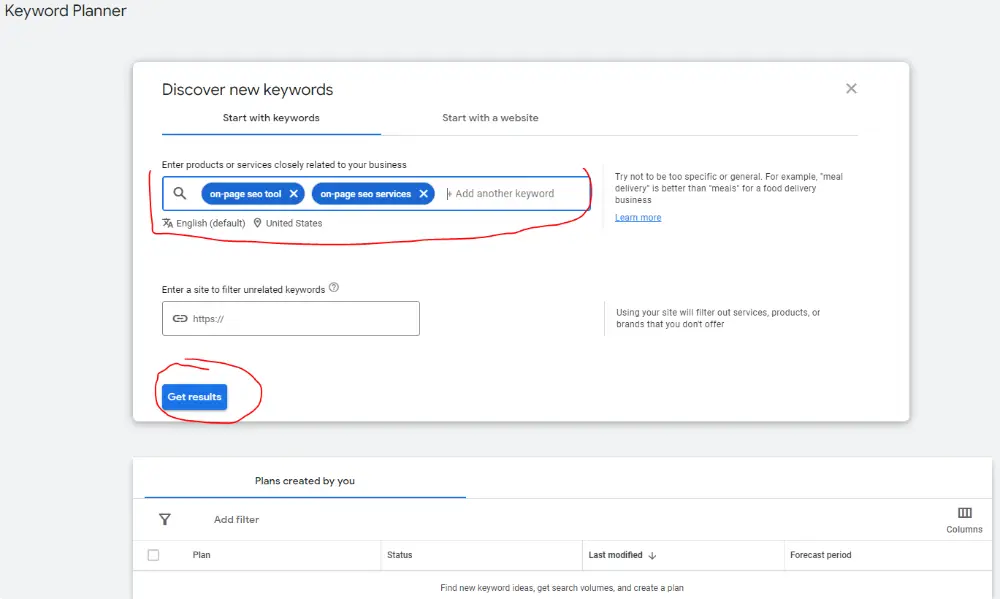Select the Start with keywords tab
Image resolution: width=1000 pixels, height=599 pixels.
[x=271, y=118]
